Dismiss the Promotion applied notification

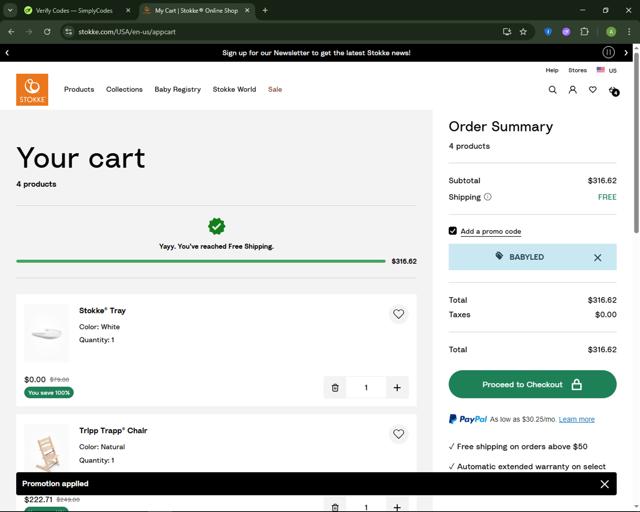(604, 484)
